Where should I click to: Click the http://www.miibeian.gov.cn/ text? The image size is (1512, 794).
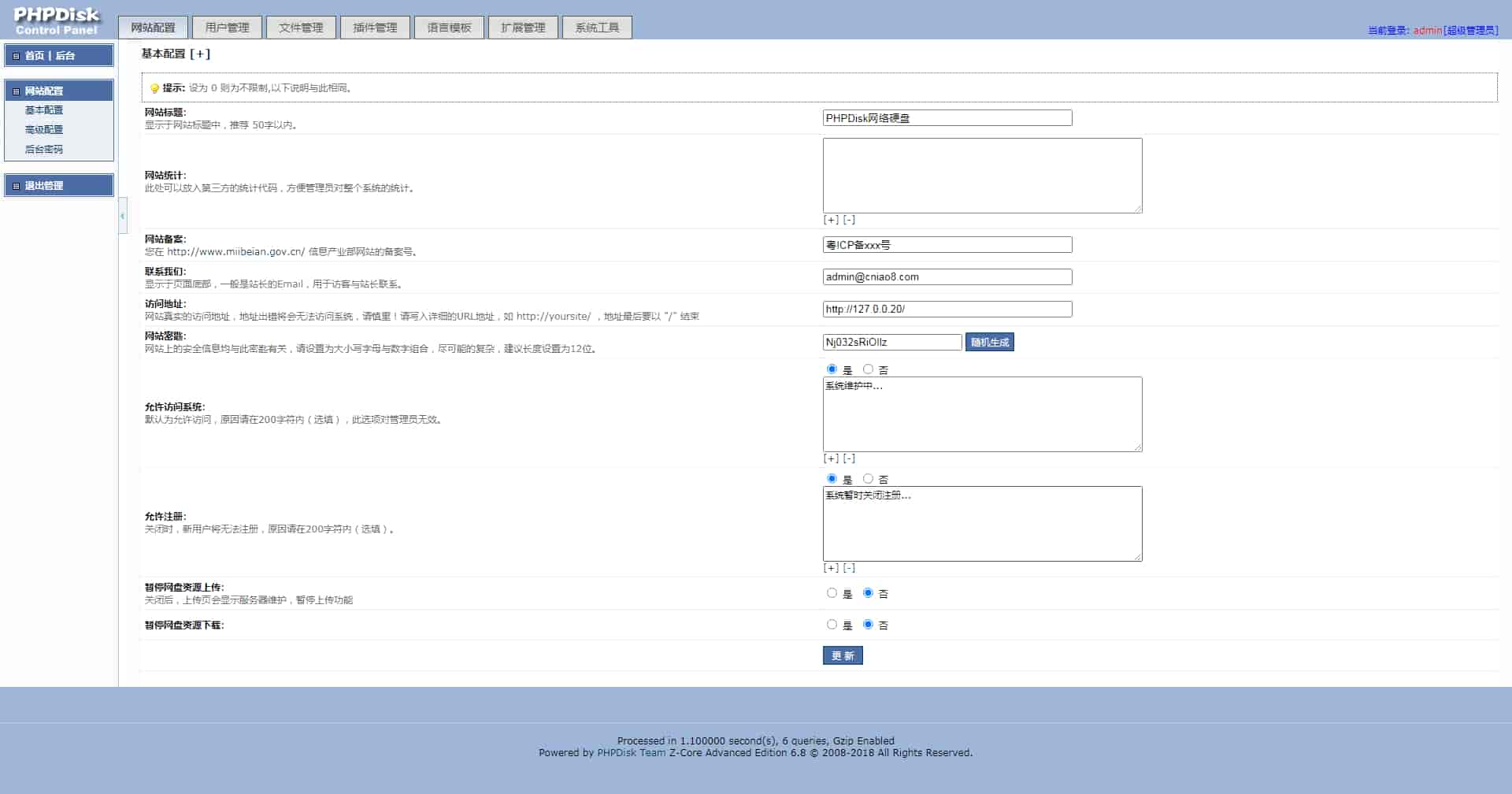coord(235,252)
